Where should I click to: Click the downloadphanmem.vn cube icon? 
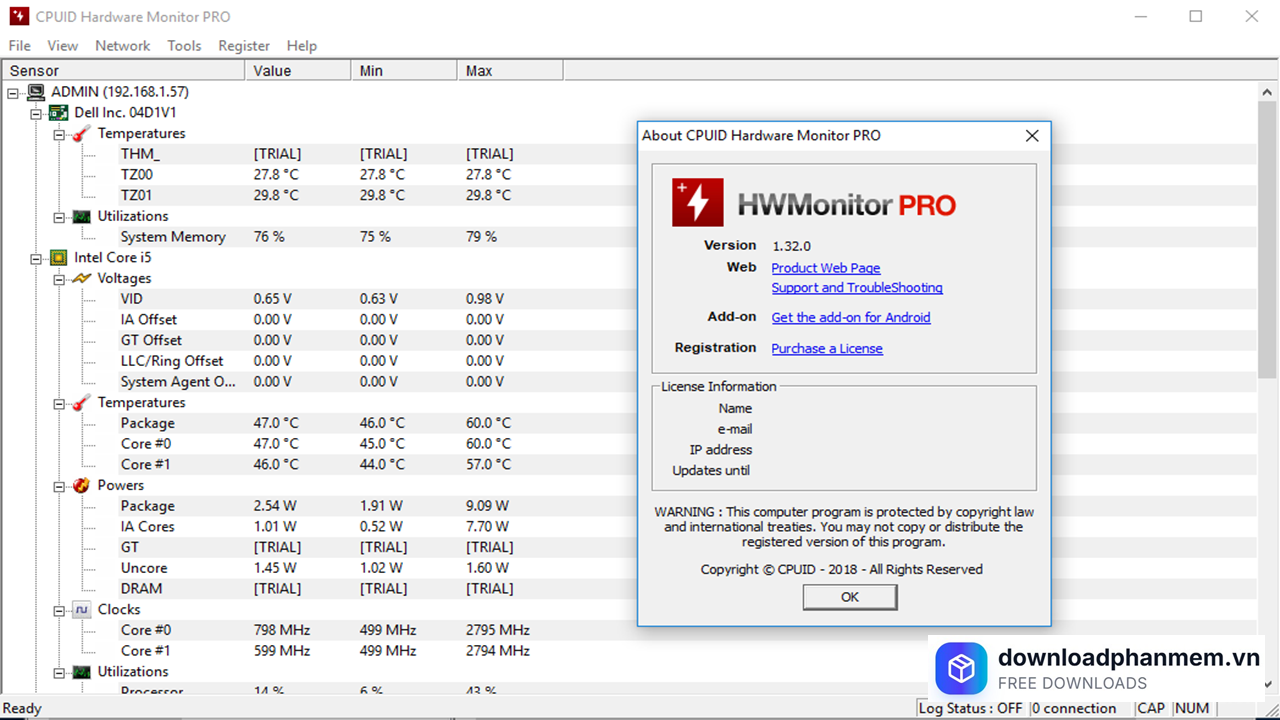[x=961, y=668]
